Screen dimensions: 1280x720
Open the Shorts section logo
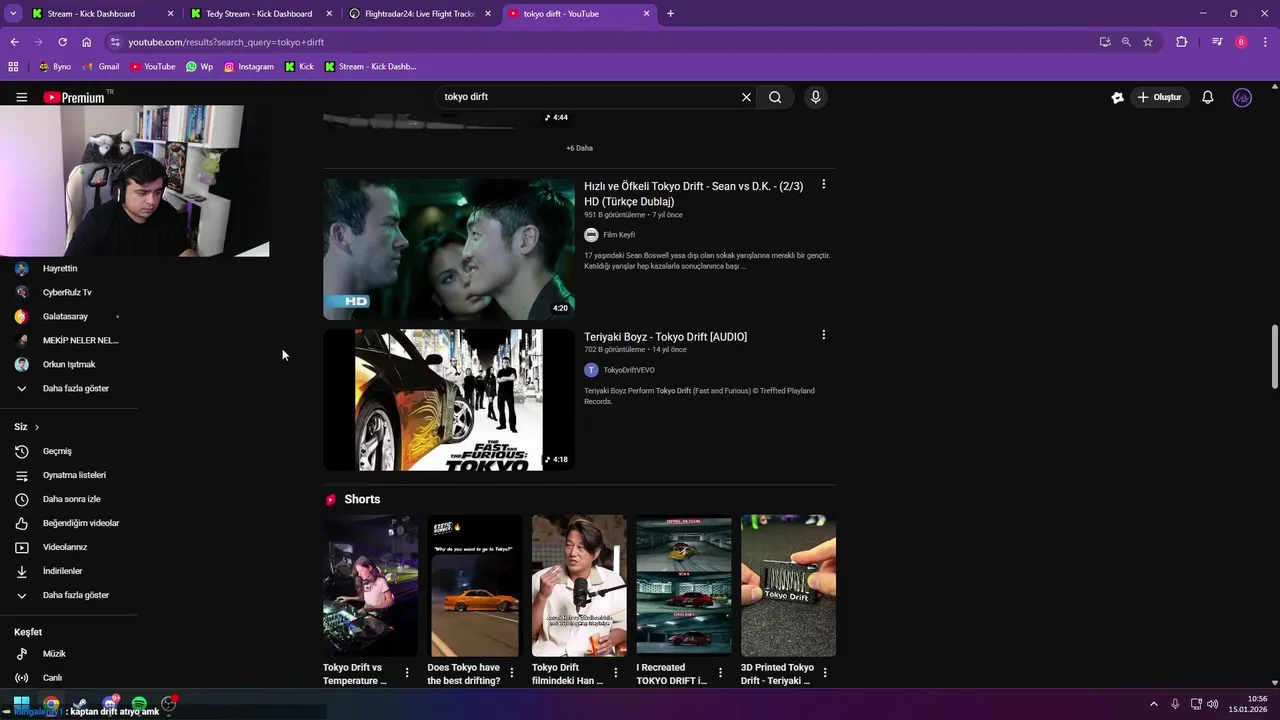[x=331, y=499]
